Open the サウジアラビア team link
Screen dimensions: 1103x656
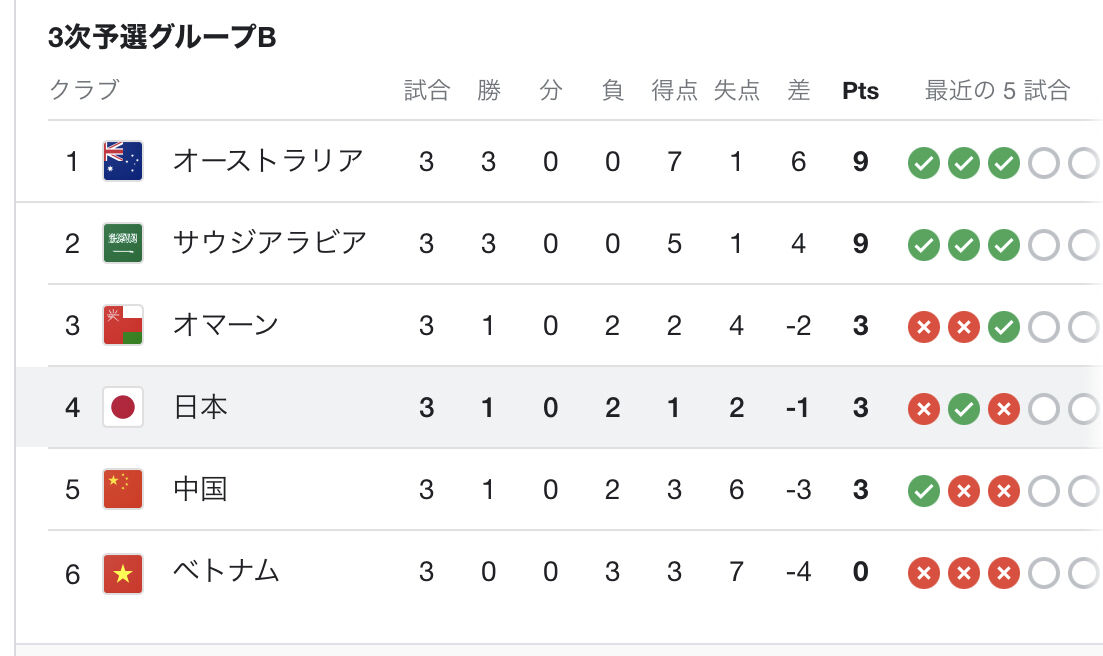click(x=270, y=243)
